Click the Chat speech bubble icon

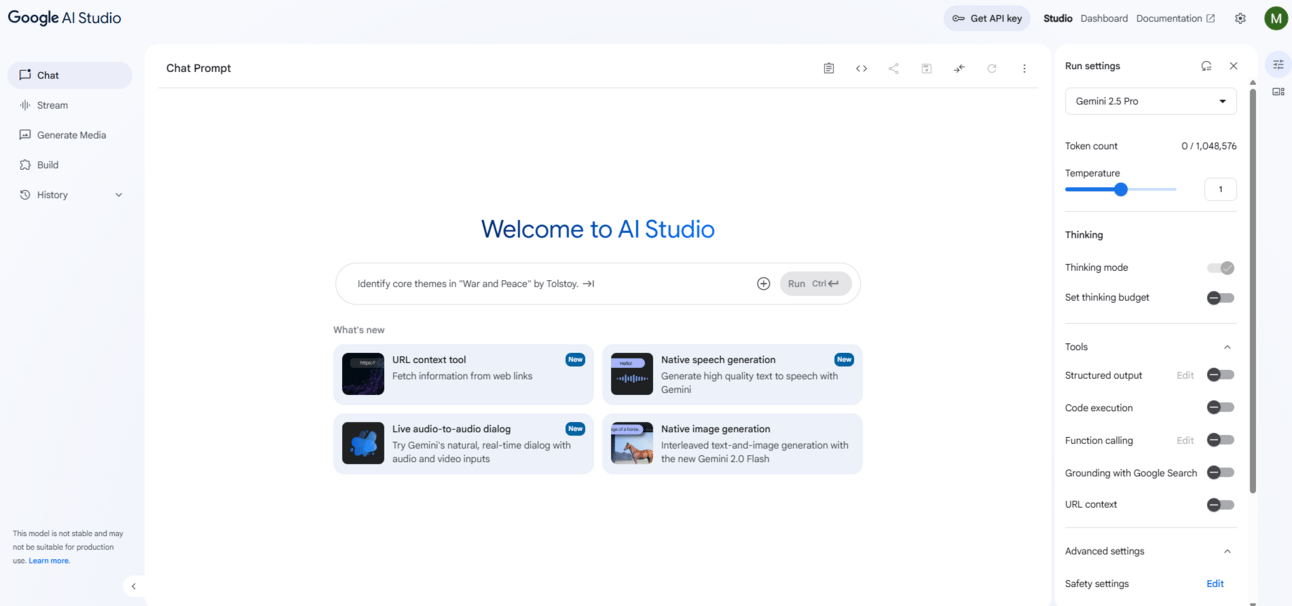(25, 75)
